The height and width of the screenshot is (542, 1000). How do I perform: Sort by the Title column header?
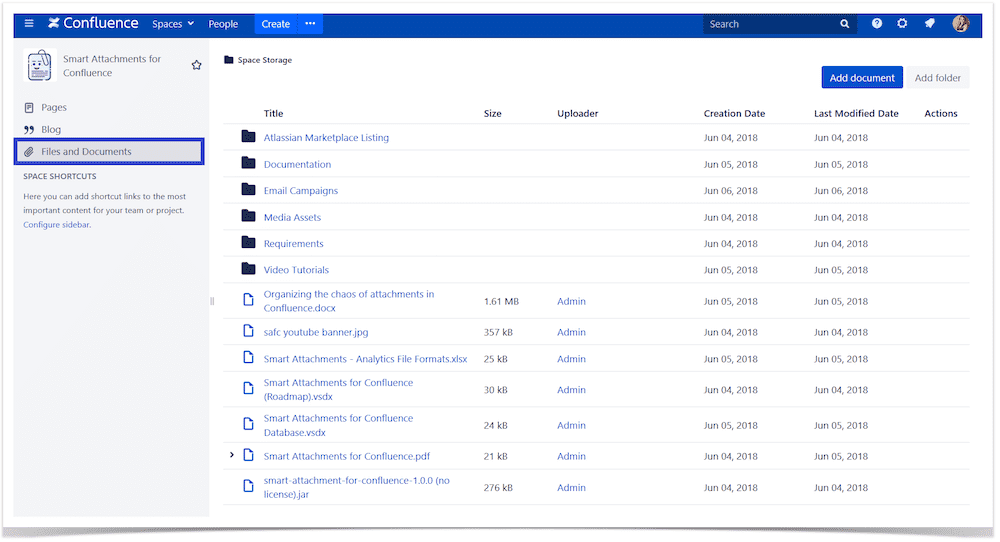click(x=273, y=114)
